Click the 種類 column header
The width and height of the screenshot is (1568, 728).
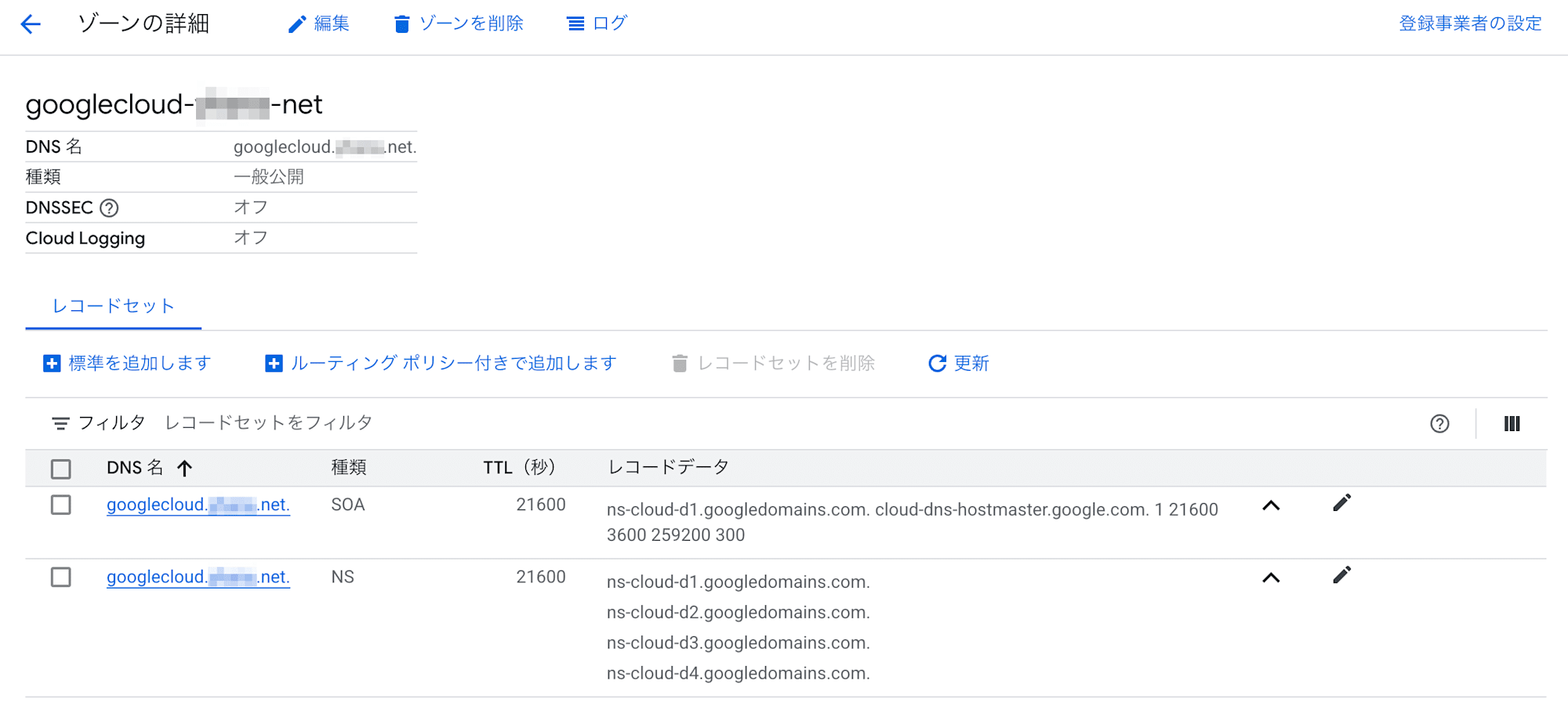pos(349,468)
